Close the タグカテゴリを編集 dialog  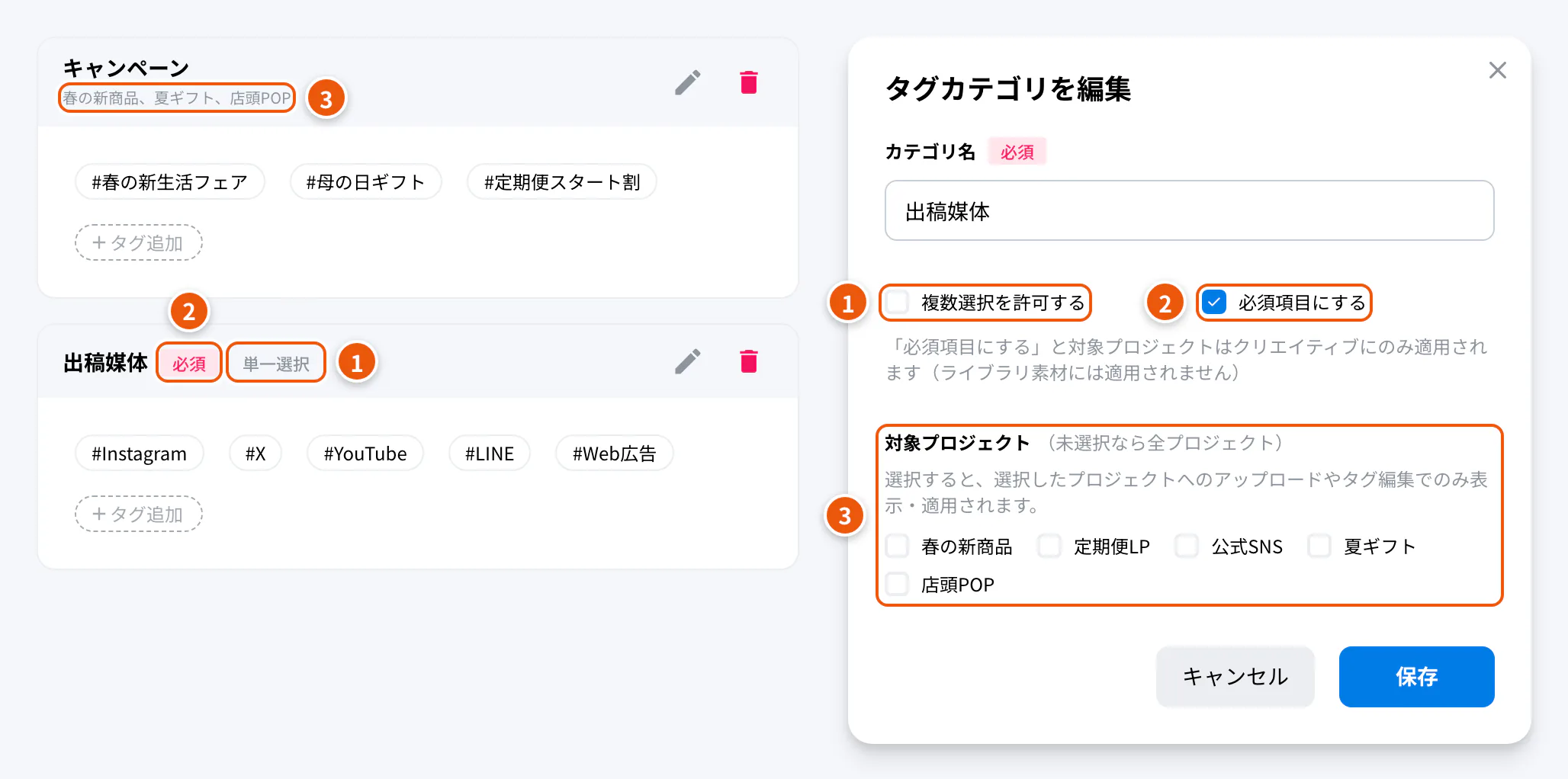(x=1497, y=70)
